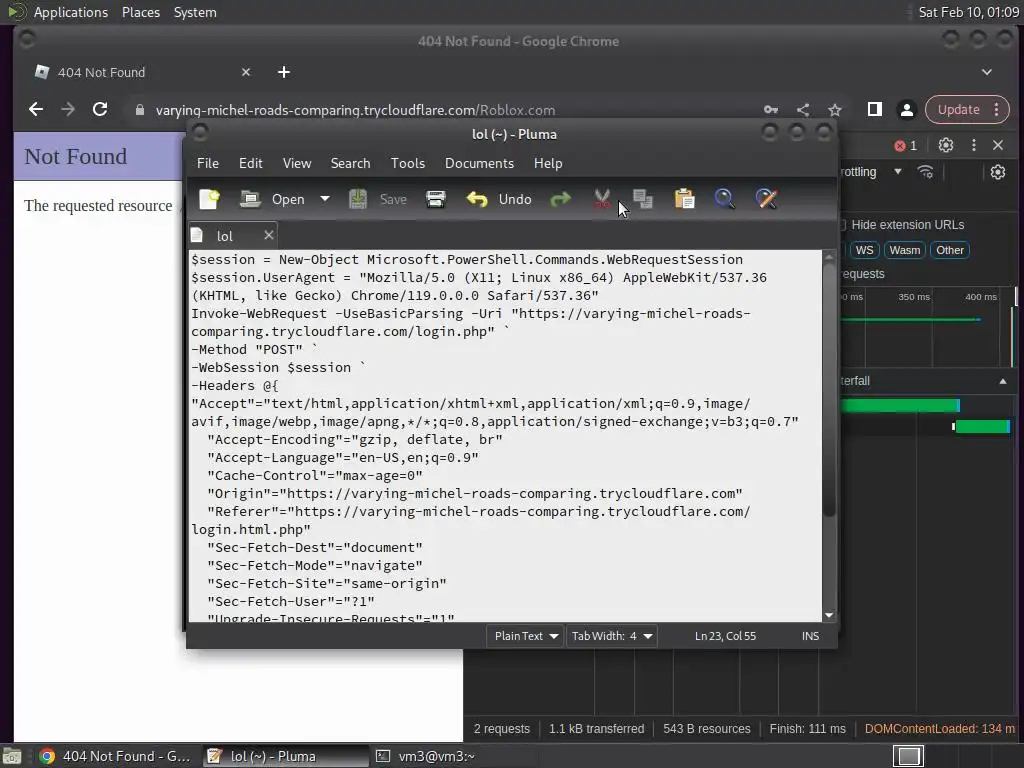Viewport: 1024px width, 768px height.
Task: Create new document in Pluma toolbar
Action: click(210, 199)
